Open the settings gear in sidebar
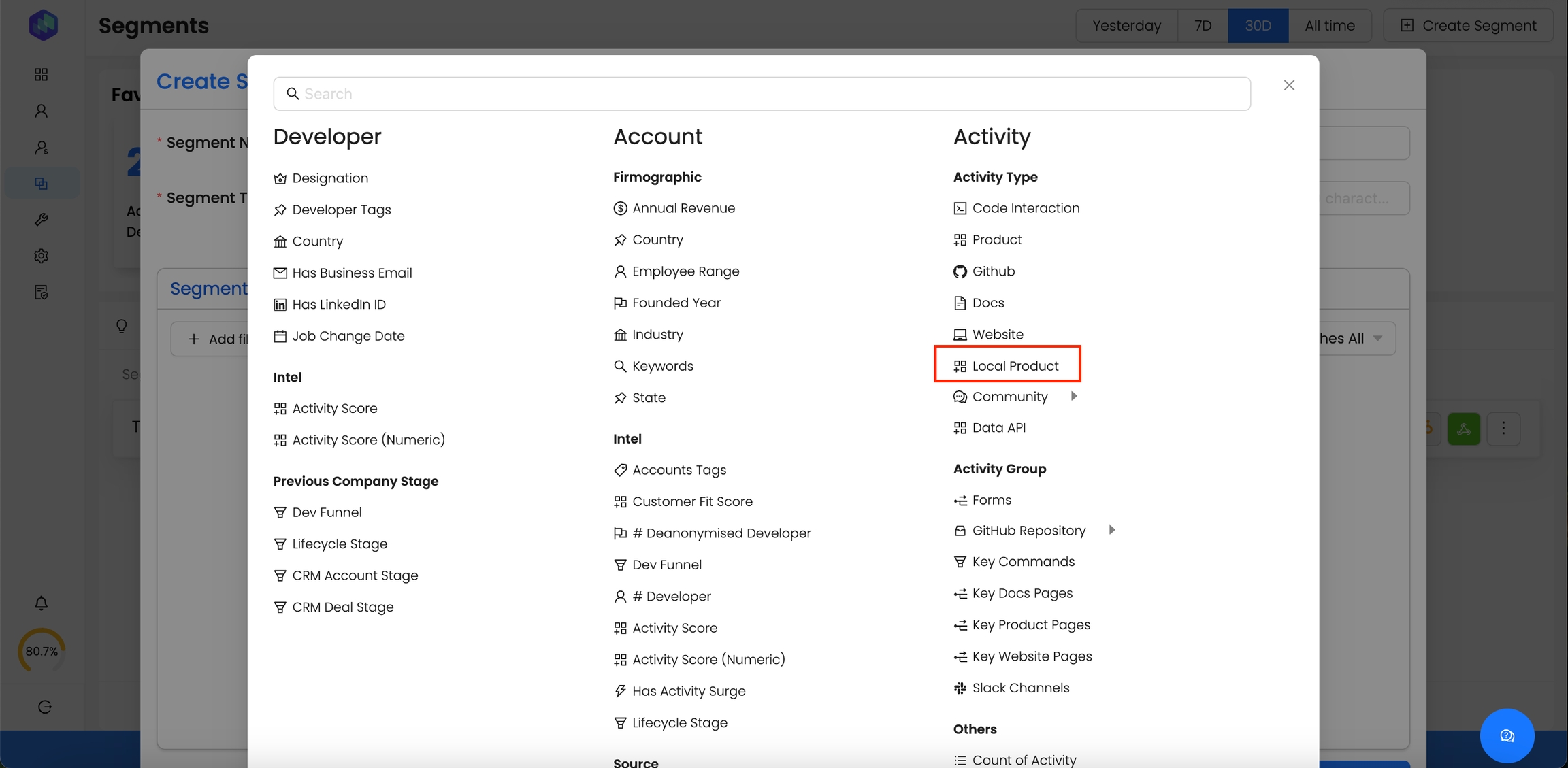The height and width of the screenshot is (768, 1568). (42, 256)
